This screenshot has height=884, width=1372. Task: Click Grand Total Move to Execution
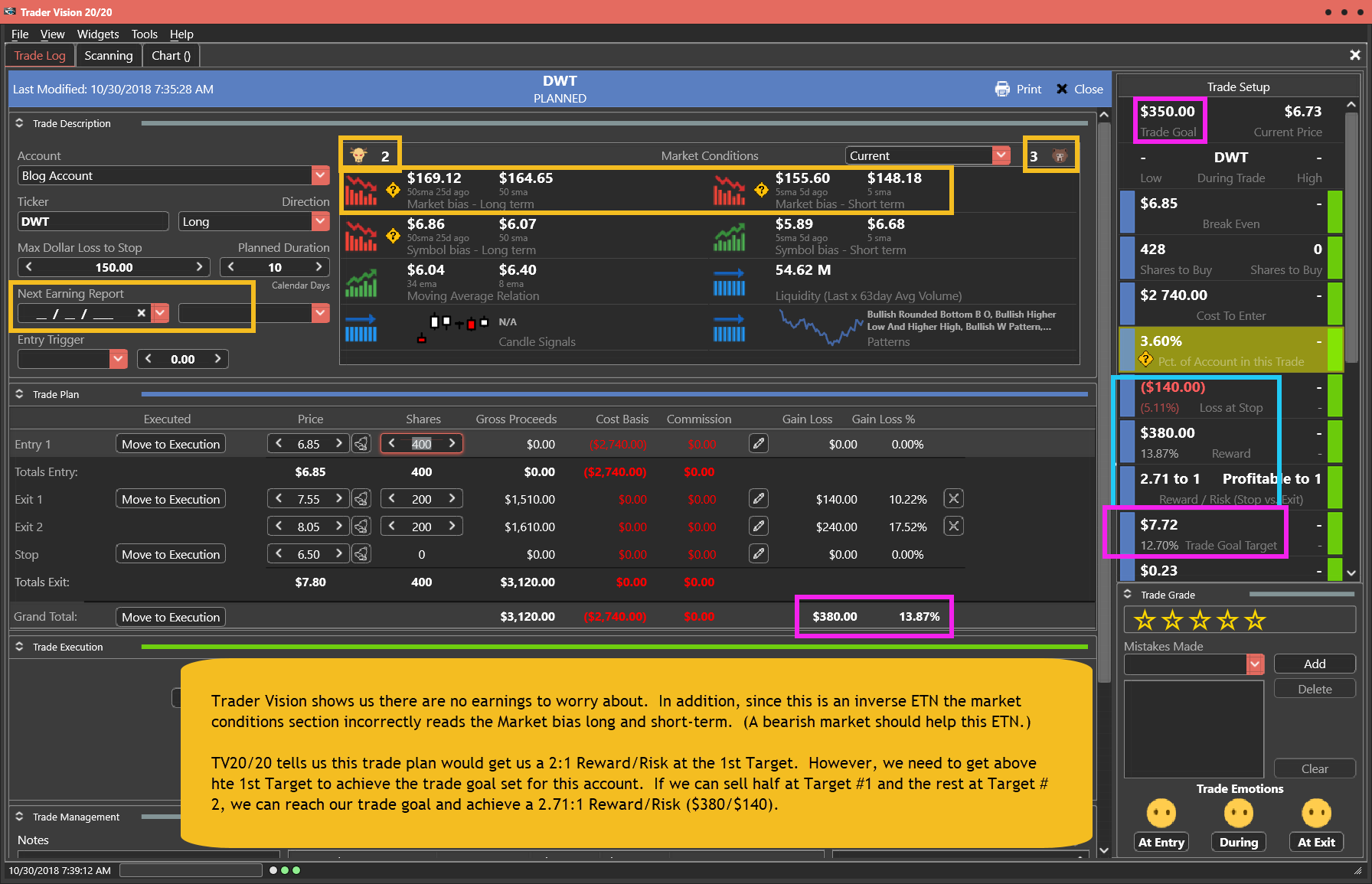click(x=171, y=617)
